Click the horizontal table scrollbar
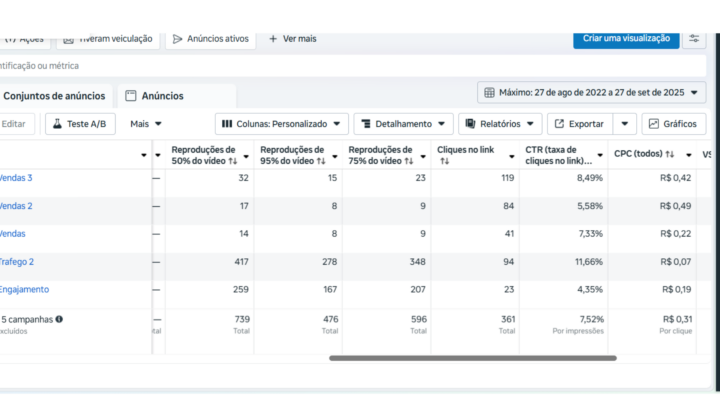Image resolution: width=720 pixels, height=405 pixels. point(472,357)
